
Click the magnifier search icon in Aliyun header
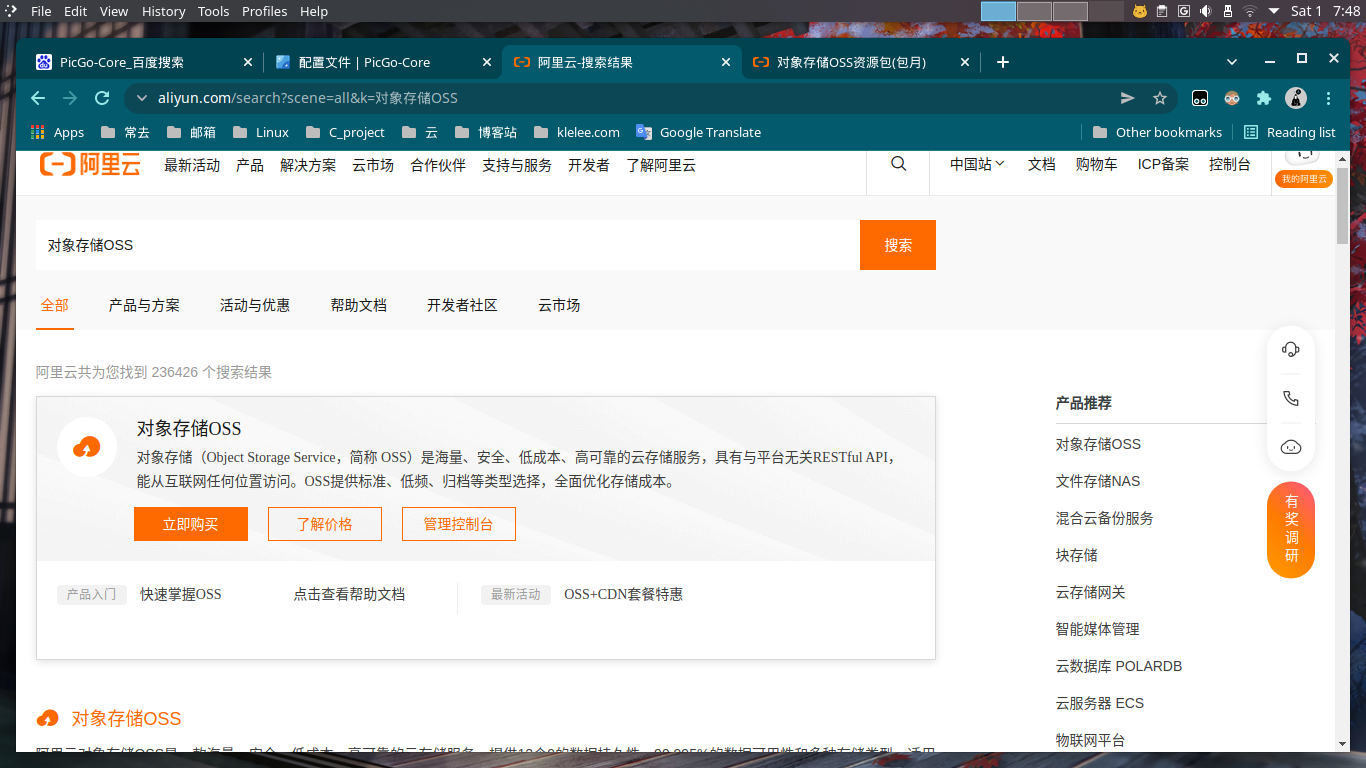[x=898, y=164]
